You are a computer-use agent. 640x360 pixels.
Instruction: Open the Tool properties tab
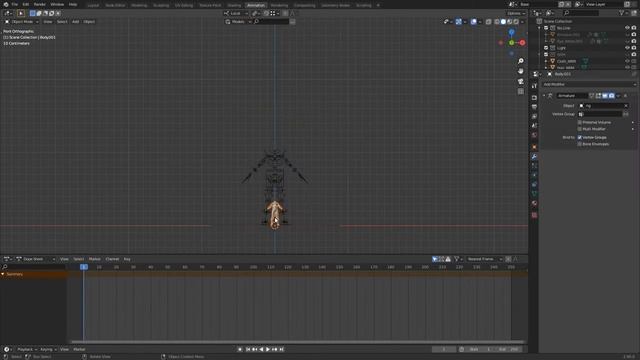click(x=534, y=86)
